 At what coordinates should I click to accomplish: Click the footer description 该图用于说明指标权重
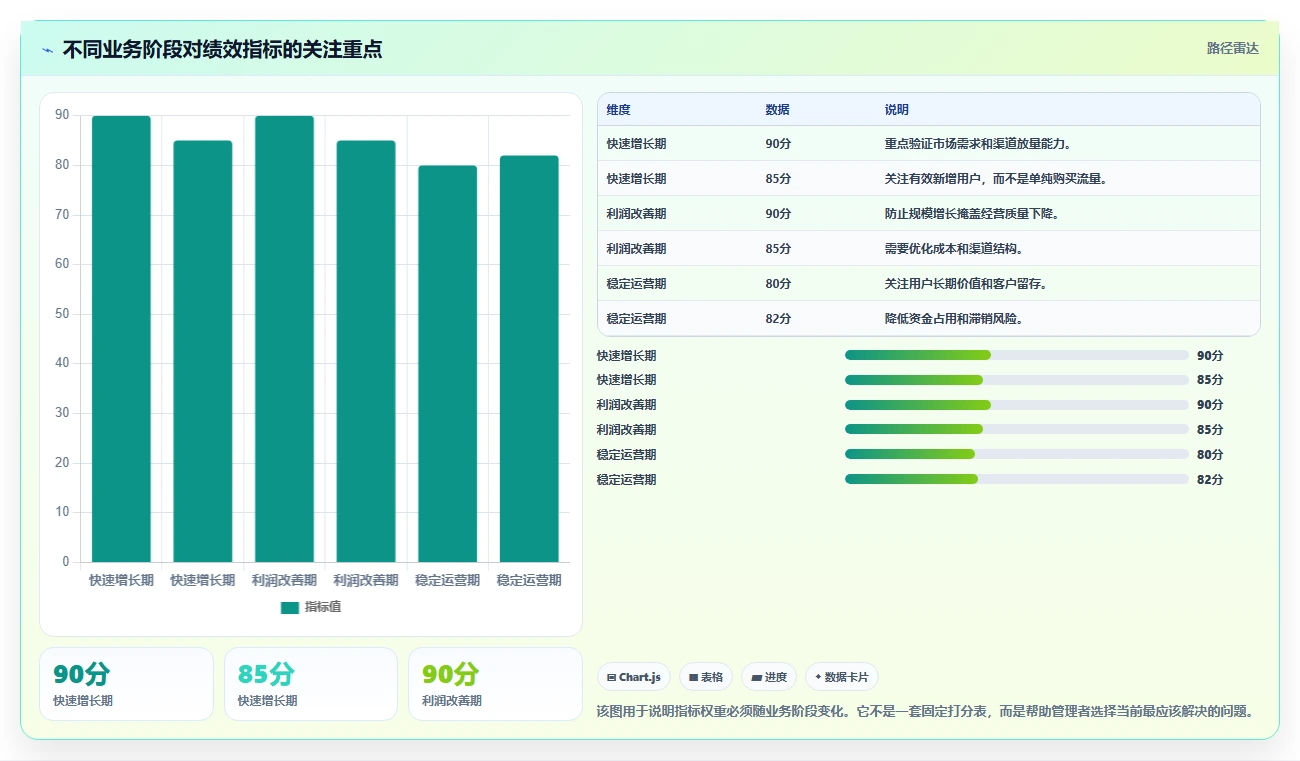coord(924,712)
